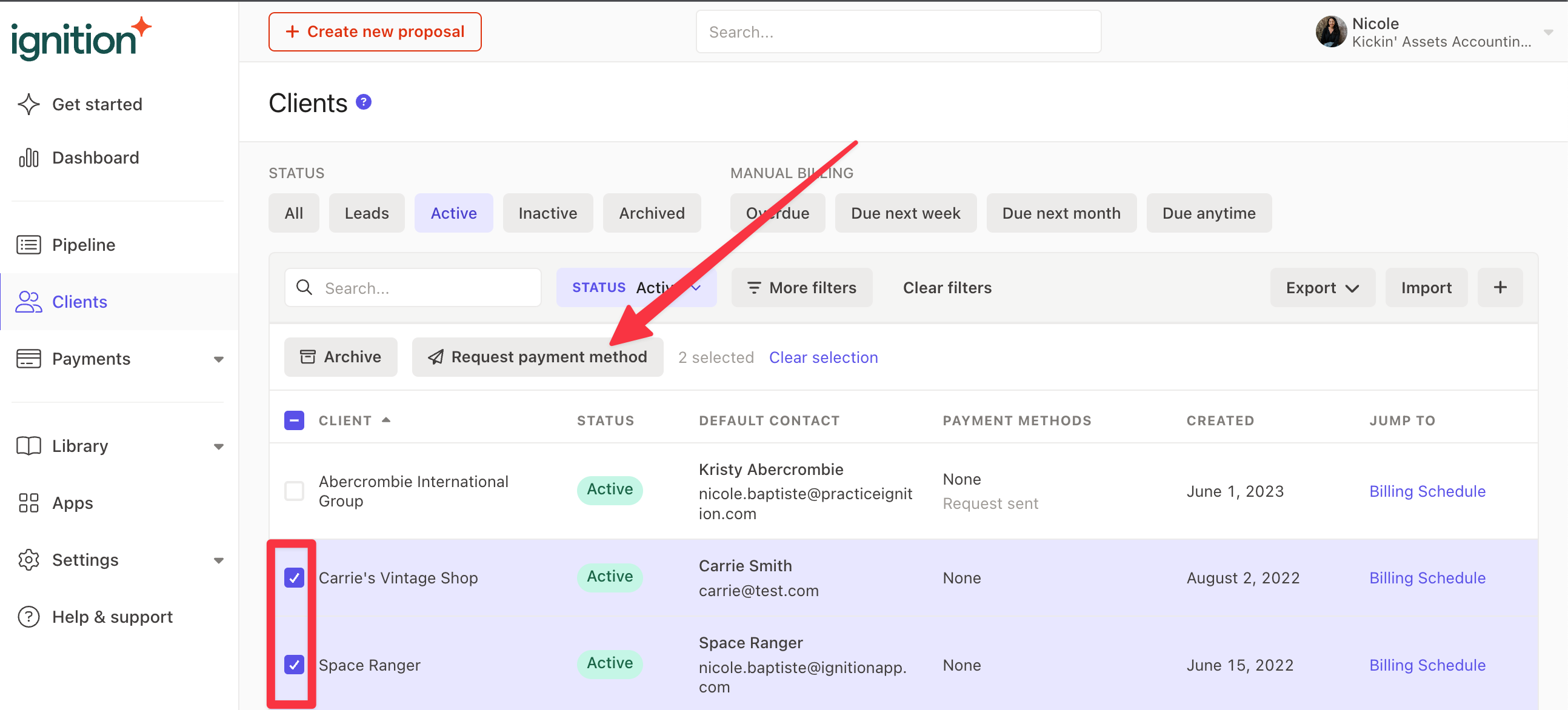Open Billing Schedule for Space Ranger
Screen dimensions: 1568x710
click(1427, 665)
